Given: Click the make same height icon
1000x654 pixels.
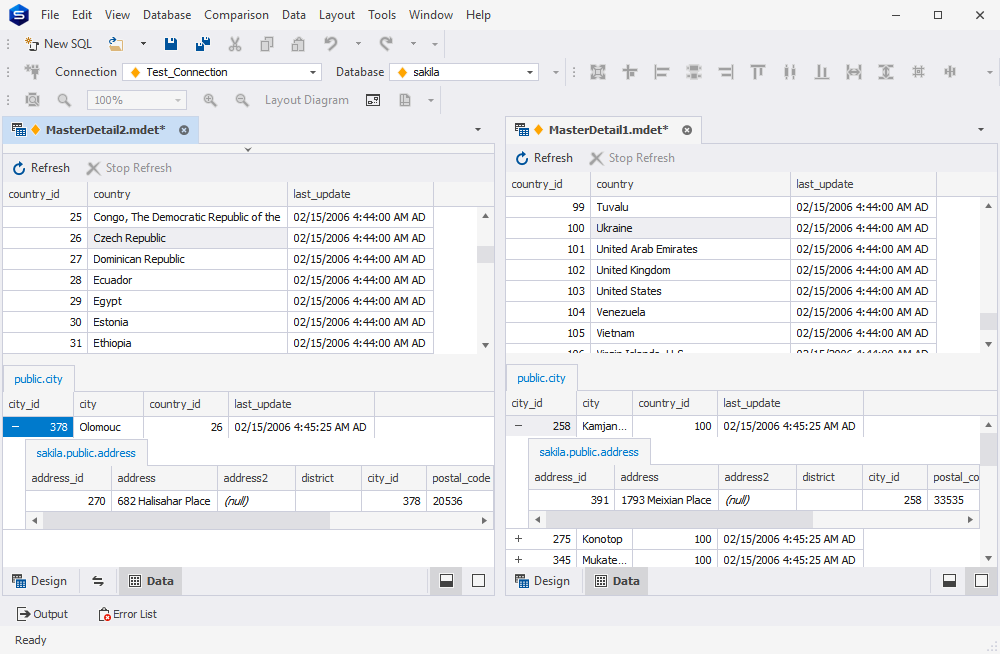Looking at the screenshot, I should tap(886, 72).
